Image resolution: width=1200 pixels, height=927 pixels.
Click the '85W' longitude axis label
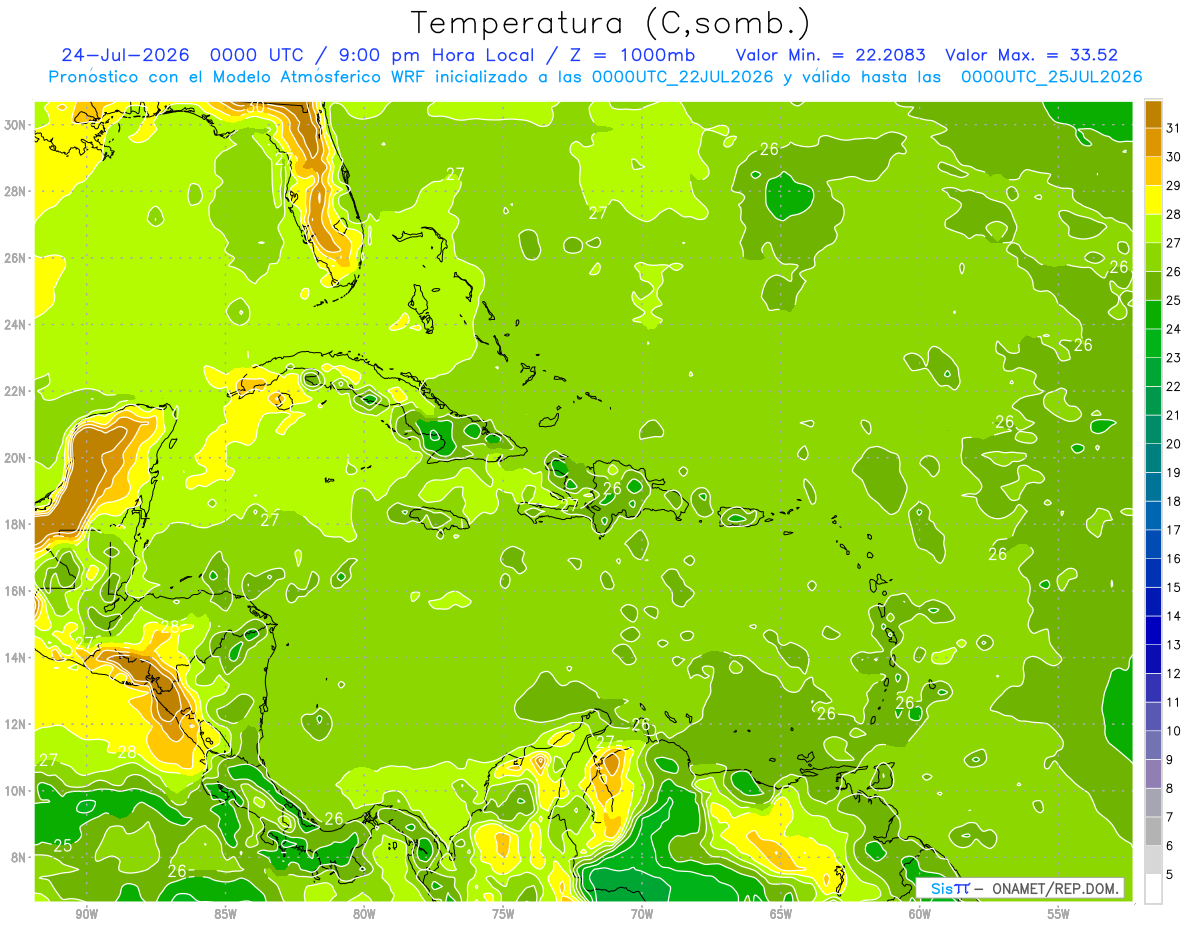225,914
